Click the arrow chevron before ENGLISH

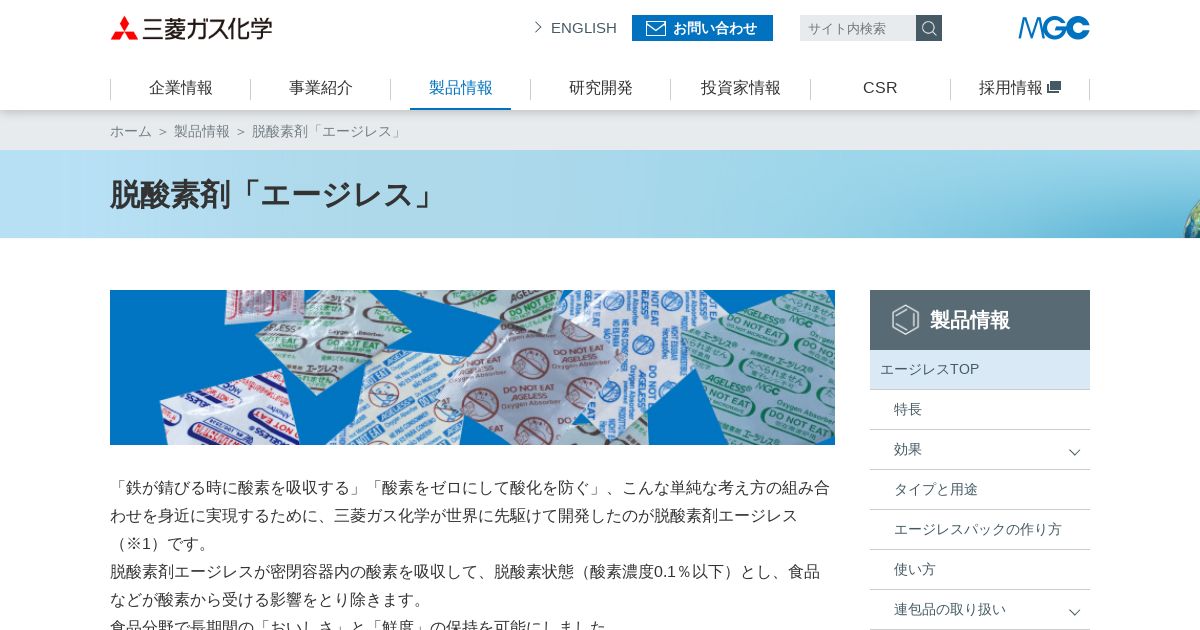[538, 27]
